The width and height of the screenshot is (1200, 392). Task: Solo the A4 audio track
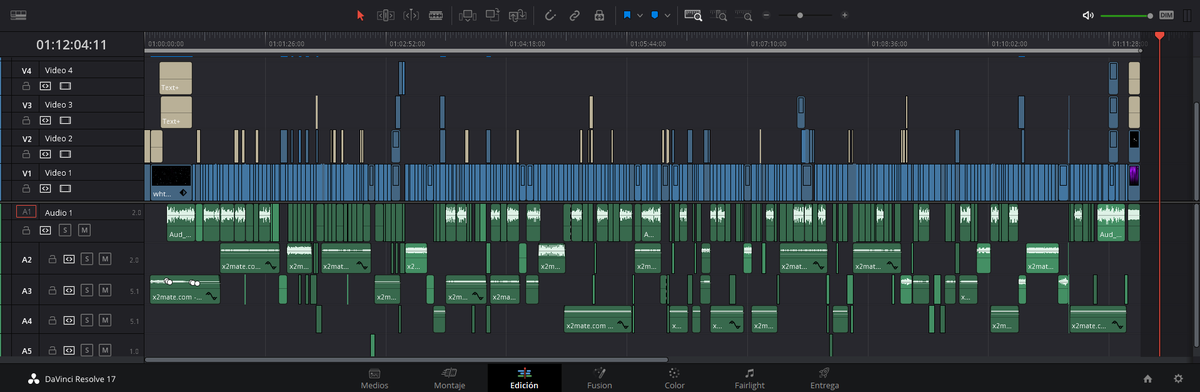coord(86,321)
